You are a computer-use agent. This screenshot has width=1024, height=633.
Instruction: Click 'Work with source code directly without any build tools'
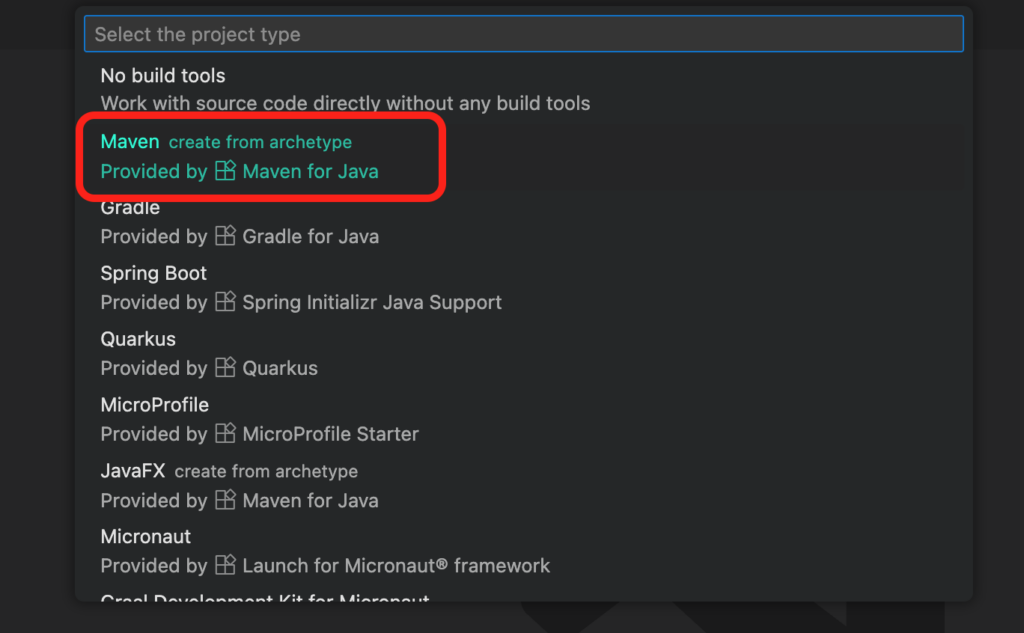[345, 103]
